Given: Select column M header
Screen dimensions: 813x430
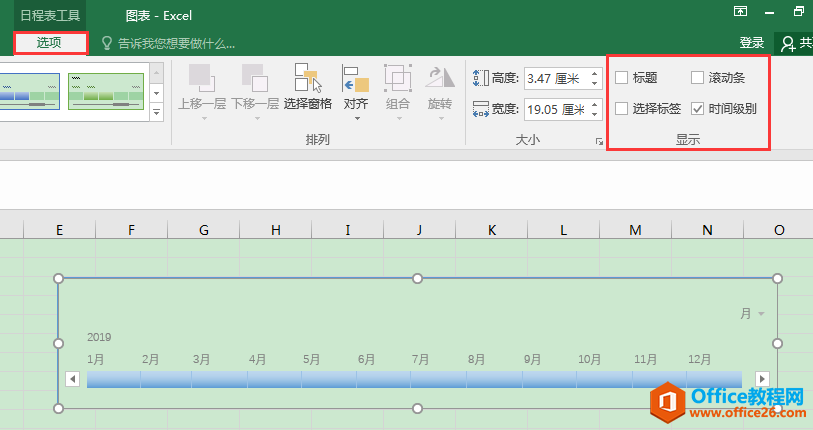Looking at the screenshot, I should tap(636, 230).
